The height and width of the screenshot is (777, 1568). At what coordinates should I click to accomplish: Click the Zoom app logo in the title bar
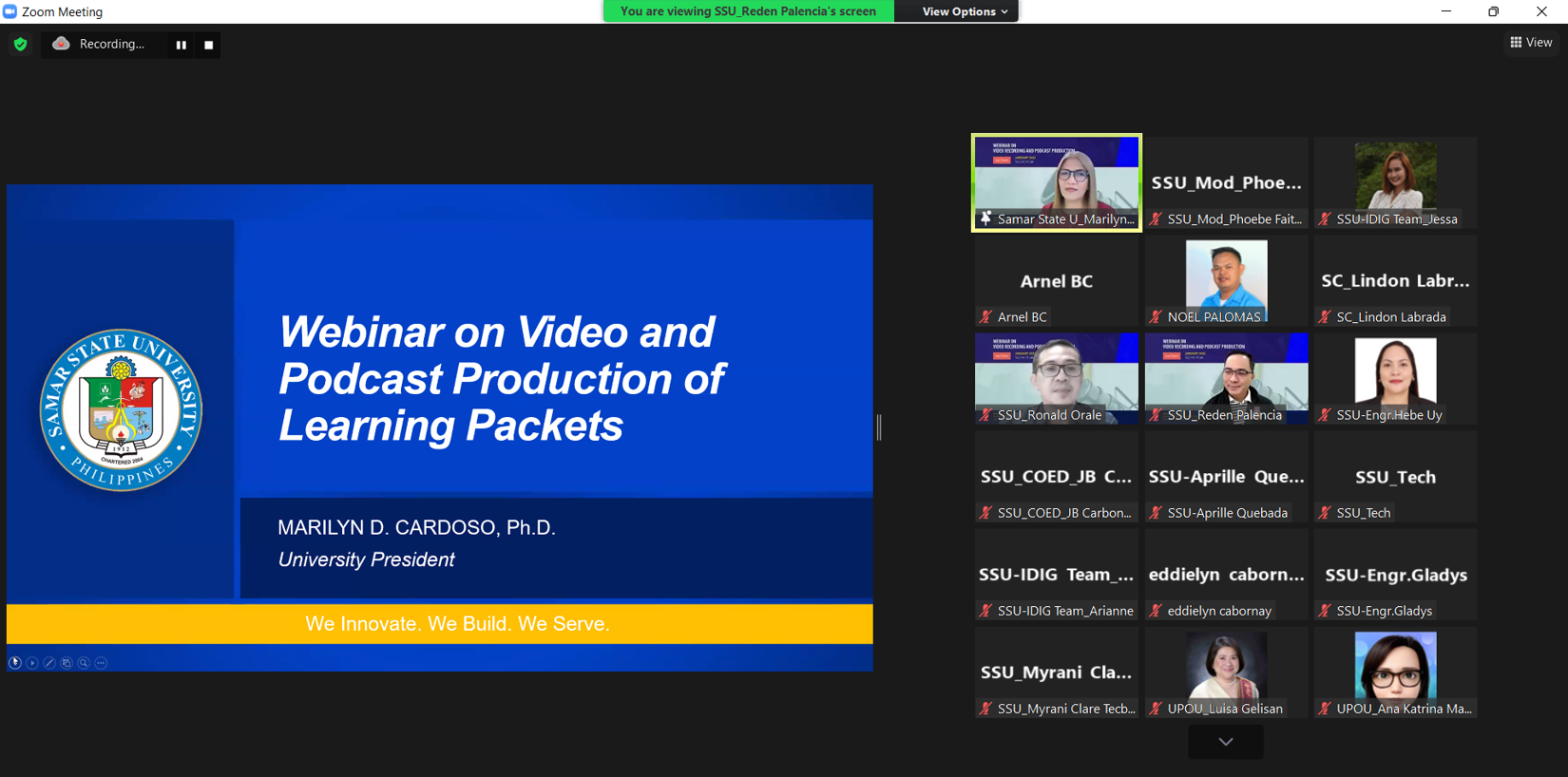click(x=10, y=11)
